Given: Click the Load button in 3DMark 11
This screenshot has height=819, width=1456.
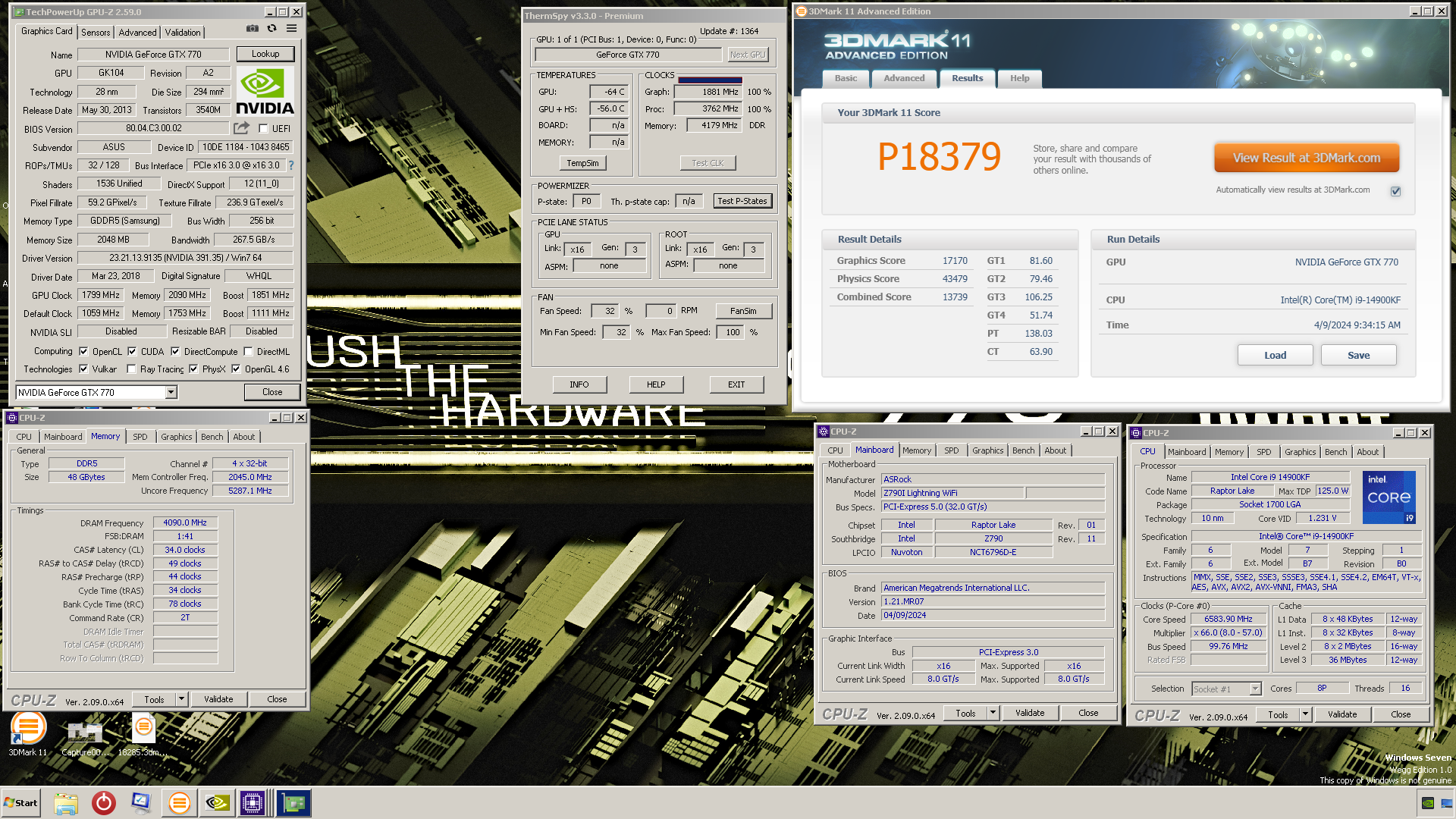Looking at the screenshot, I should point(1275,355).
